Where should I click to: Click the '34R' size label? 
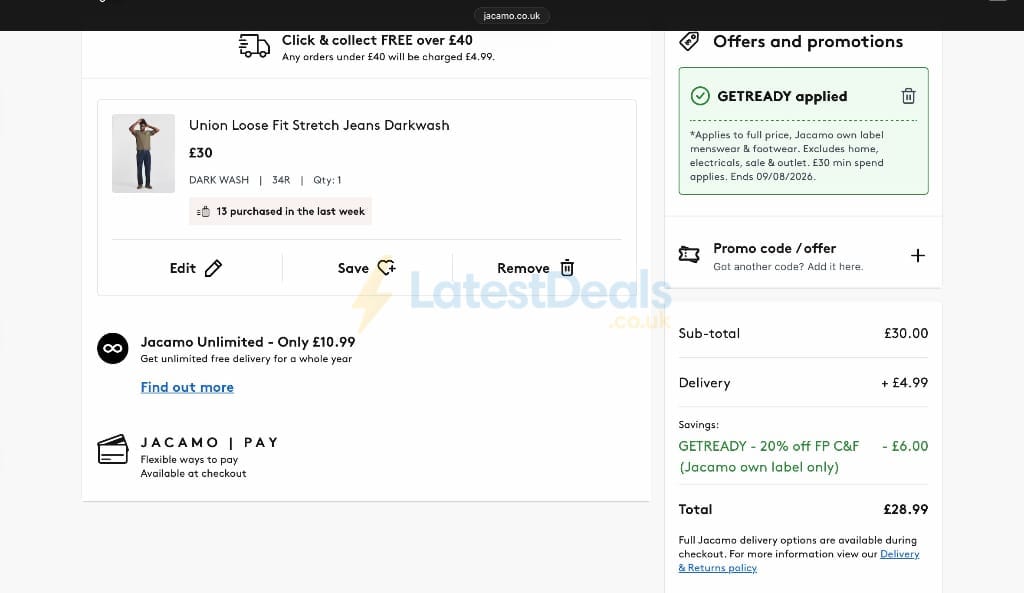(x=281, y=180)
